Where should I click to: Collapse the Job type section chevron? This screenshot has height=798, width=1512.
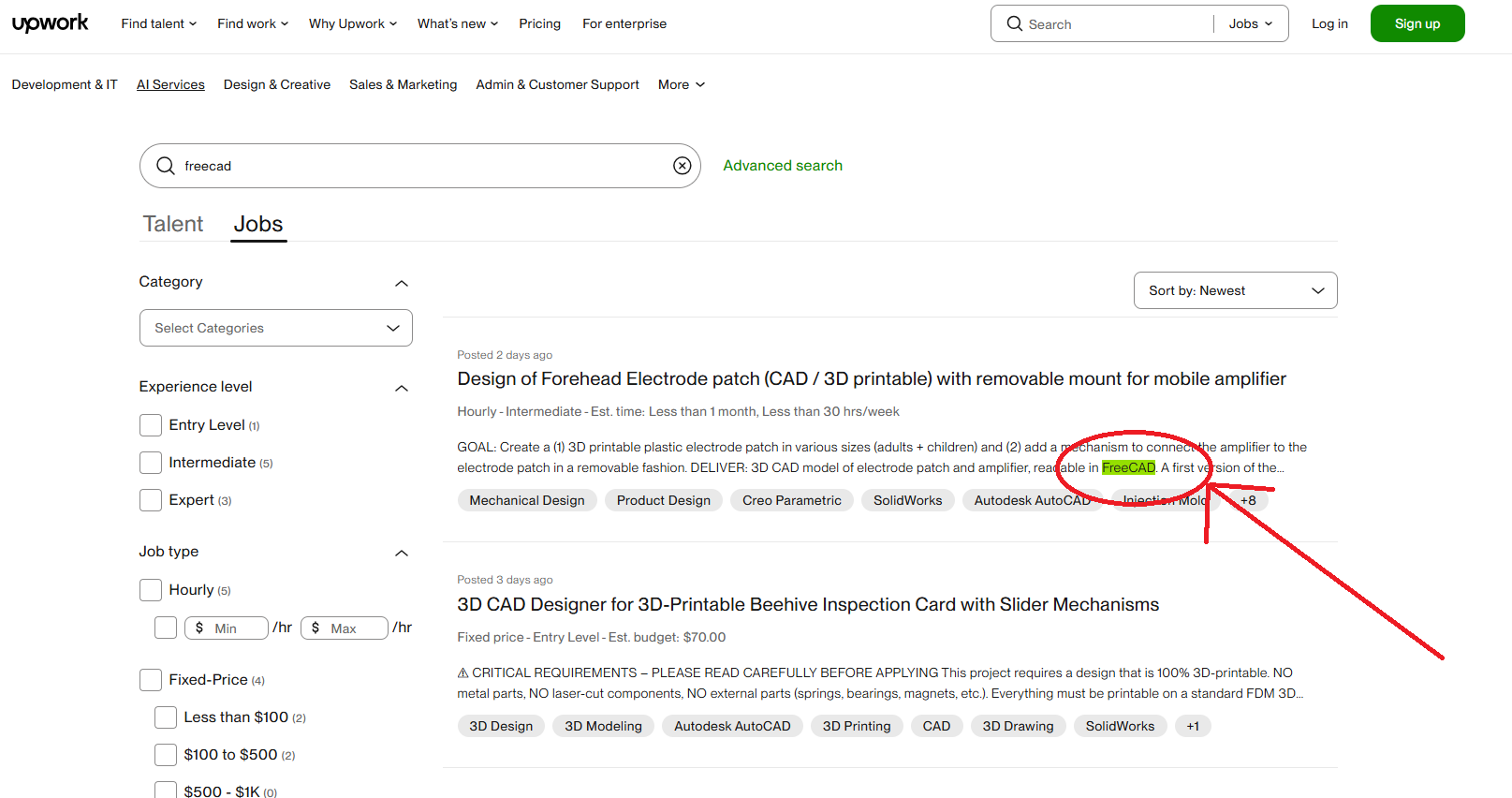(402, 553)
